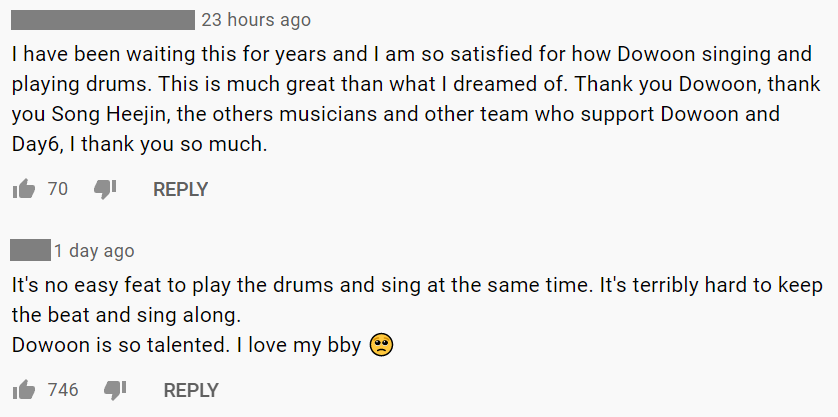This screenshot has height=417, width=838.
Task: Open first commenter's redacted username
Action: (x=103, y=20)
